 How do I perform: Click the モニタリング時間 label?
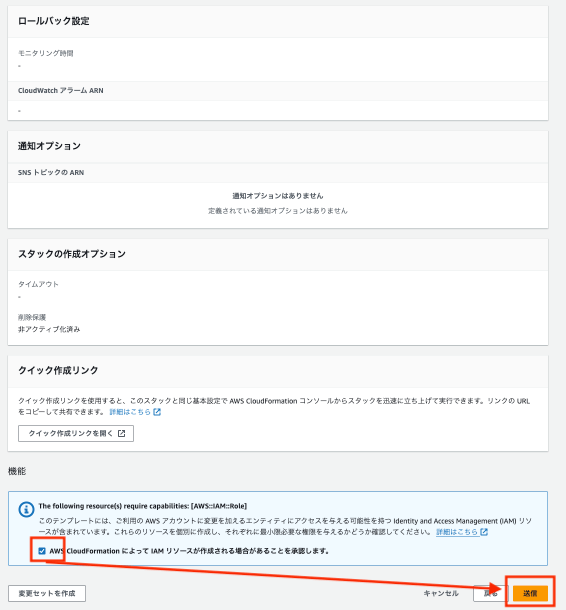click(x=46, y=53)
